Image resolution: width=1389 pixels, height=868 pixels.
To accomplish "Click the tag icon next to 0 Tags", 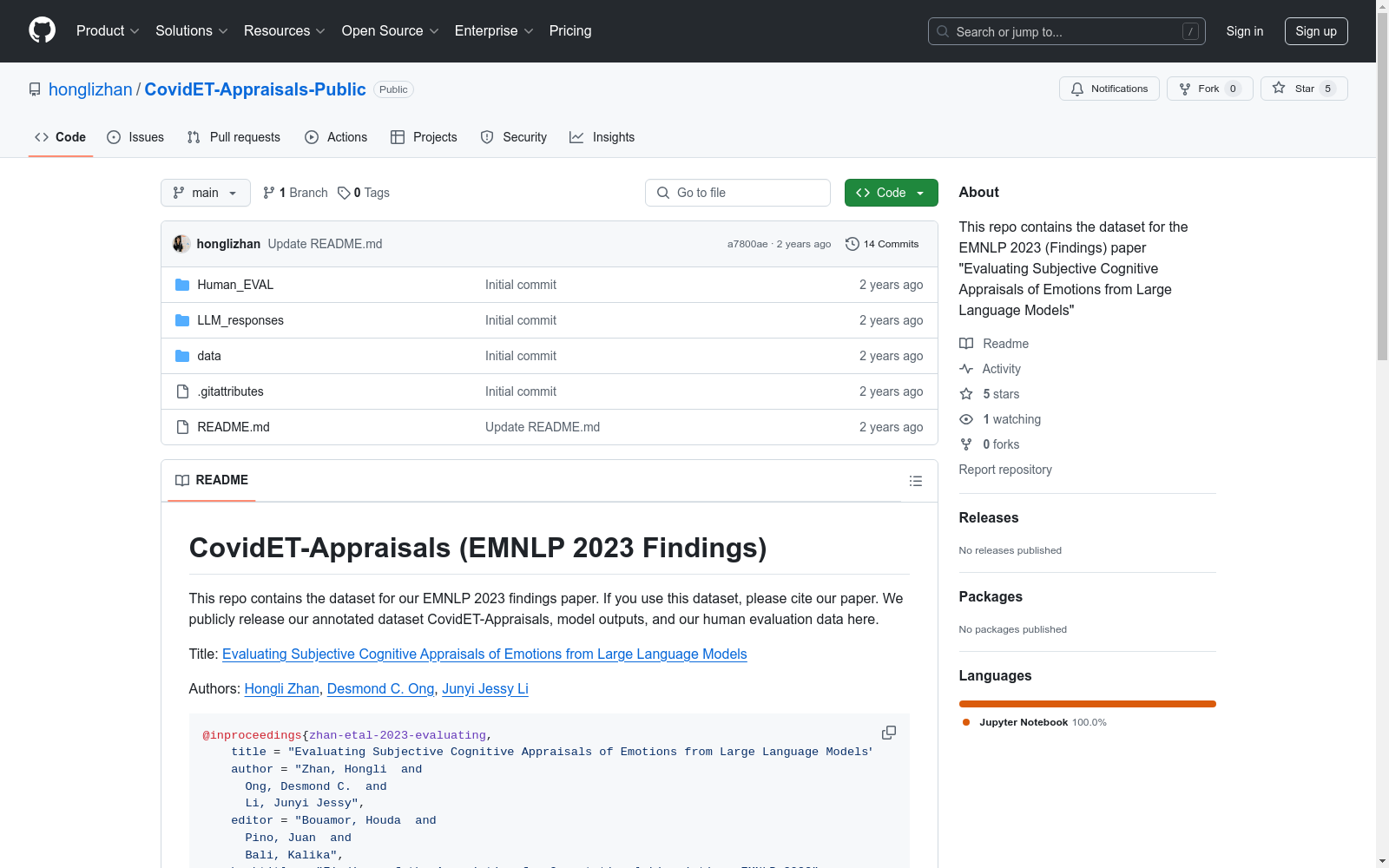I will coord(344,193).
